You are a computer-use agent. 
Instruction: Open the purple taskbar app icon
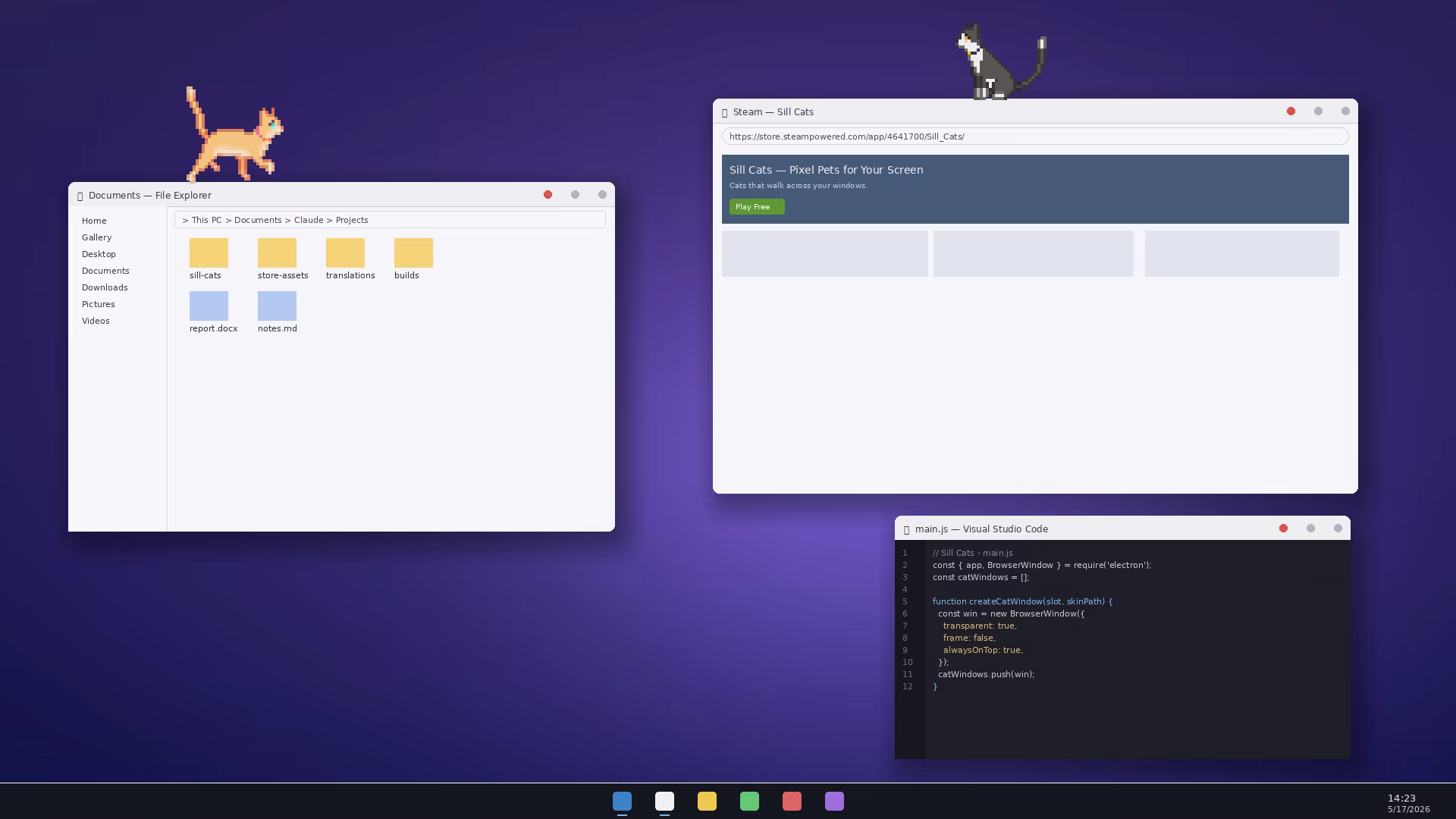(834, 801)
